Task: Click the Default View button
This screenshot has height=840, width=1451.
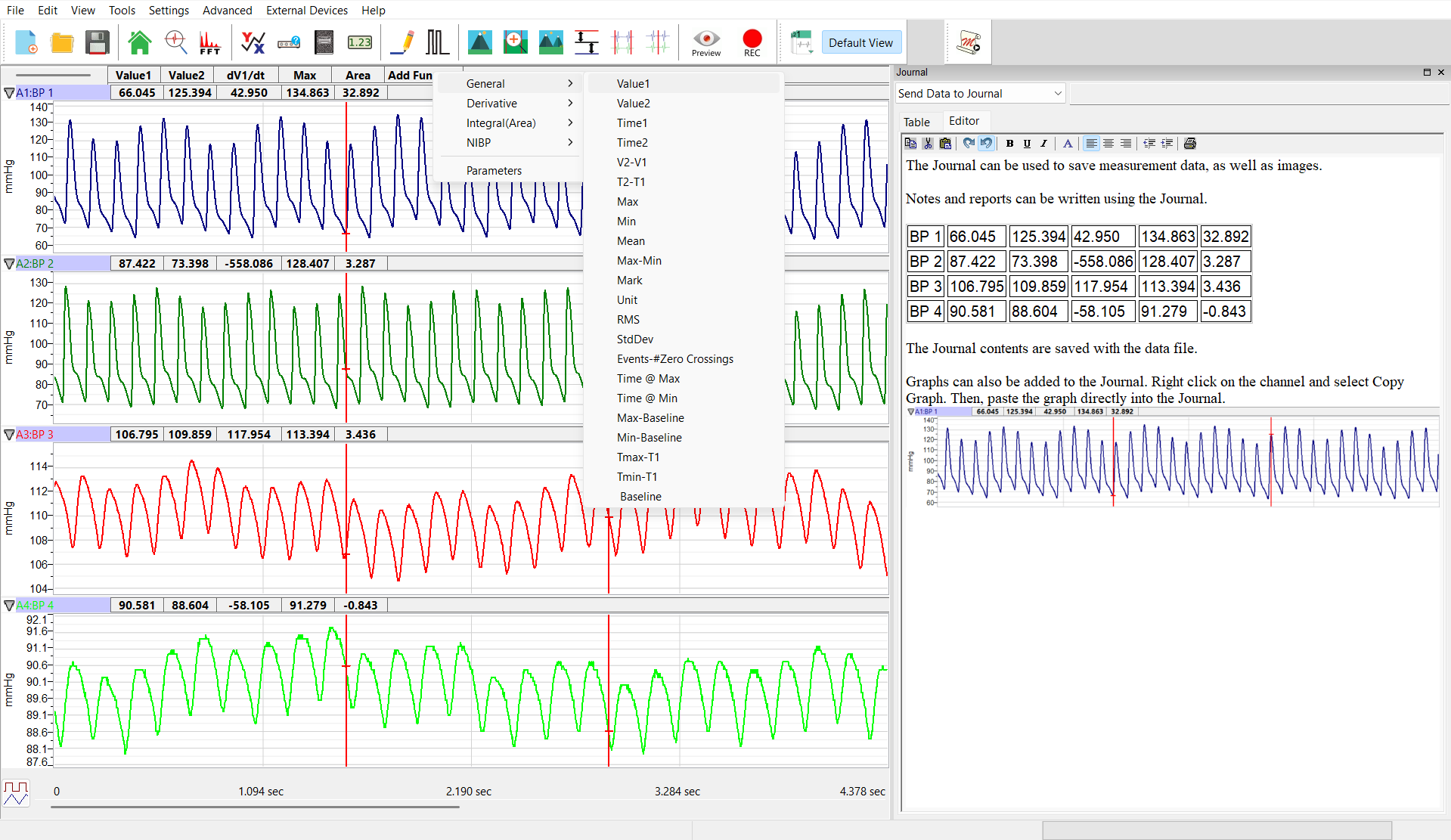Action: [860, 43]
